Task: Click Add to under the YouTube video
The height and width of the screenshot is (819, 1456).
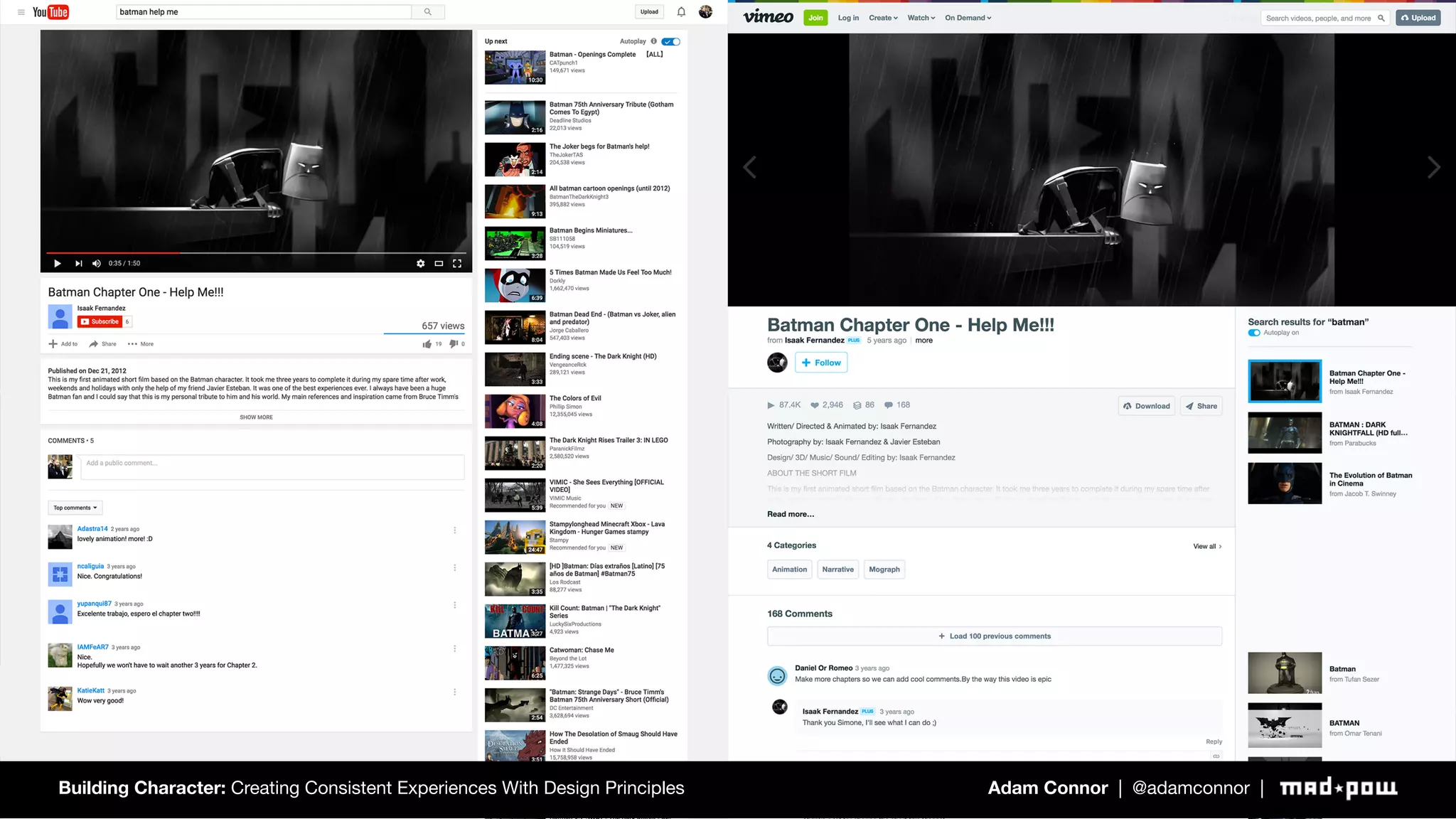Action: click(x=63, y=344)
